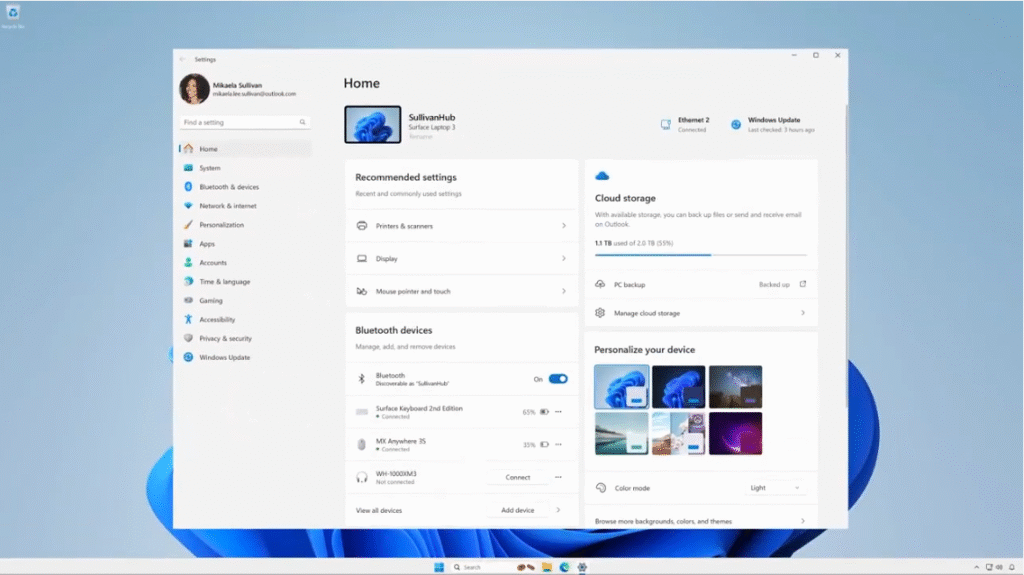Click the Display monitor icon

tap(362, 258)
